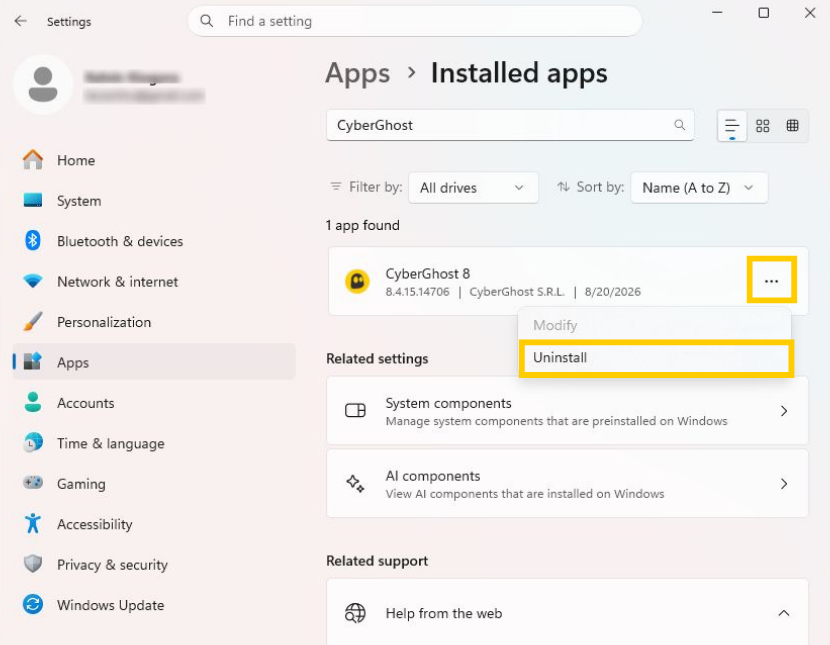830x645 pixels.
Task: Choose Uninstall from the context menu
Action: [655, 358]
